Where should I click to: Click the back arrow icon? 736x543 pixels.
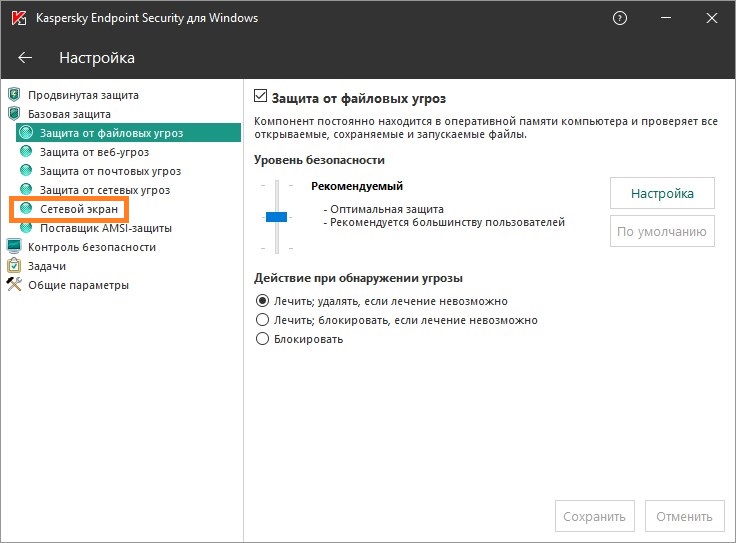tap(26, 58)
